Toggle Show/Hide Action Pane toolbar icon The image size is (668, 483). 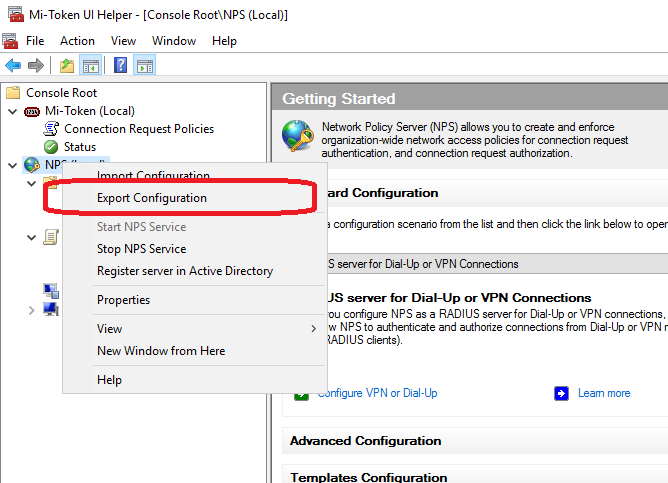145,66
